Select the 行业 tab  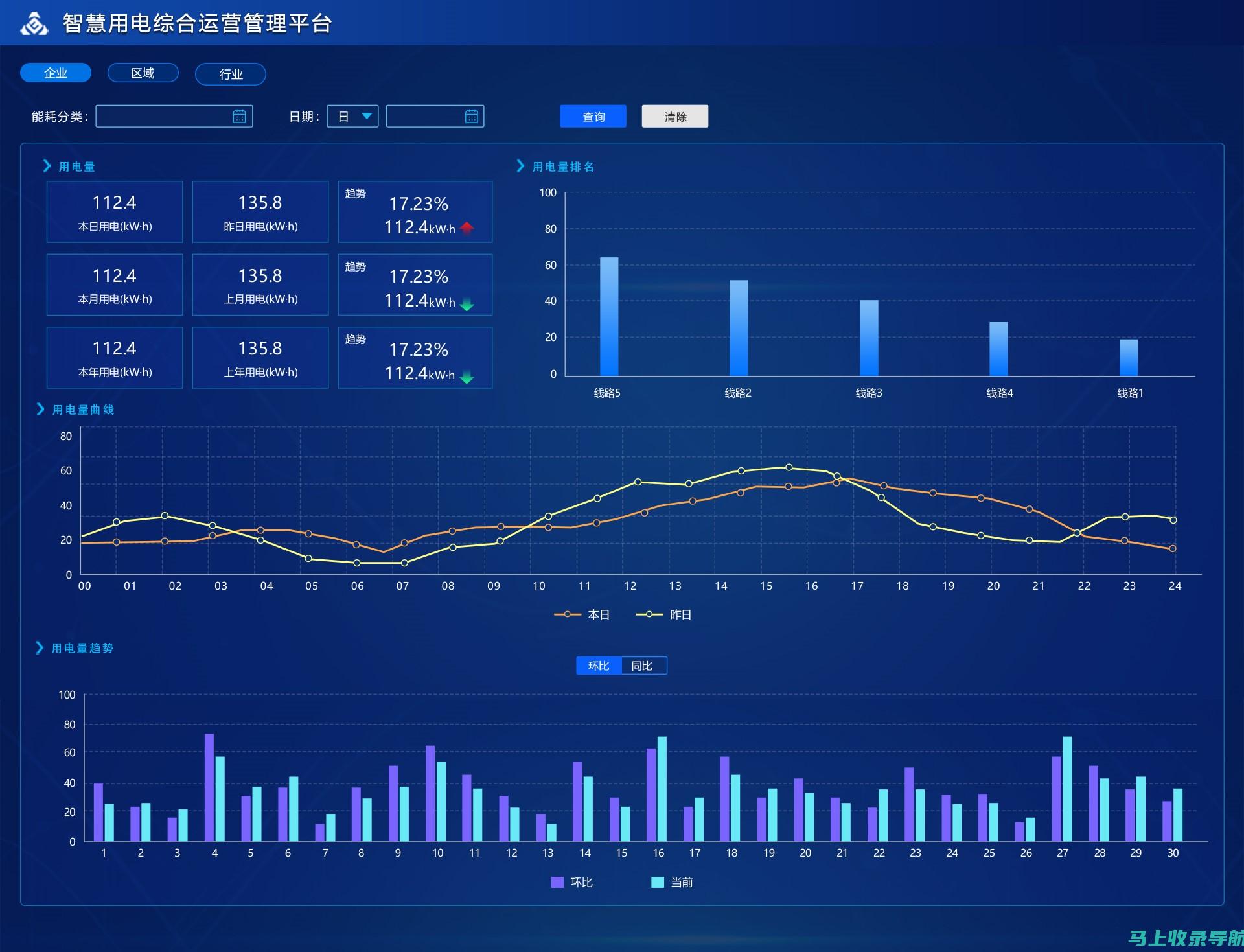pos(231,74)
